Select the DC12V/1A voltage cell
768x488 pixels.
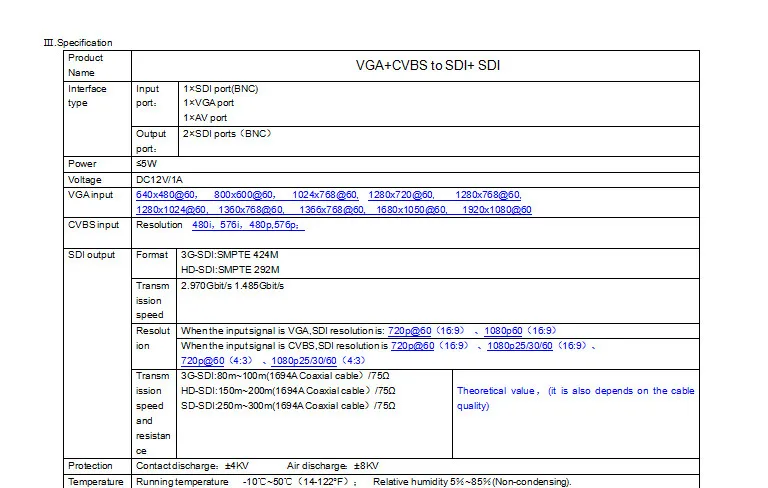tap(159, 179)
